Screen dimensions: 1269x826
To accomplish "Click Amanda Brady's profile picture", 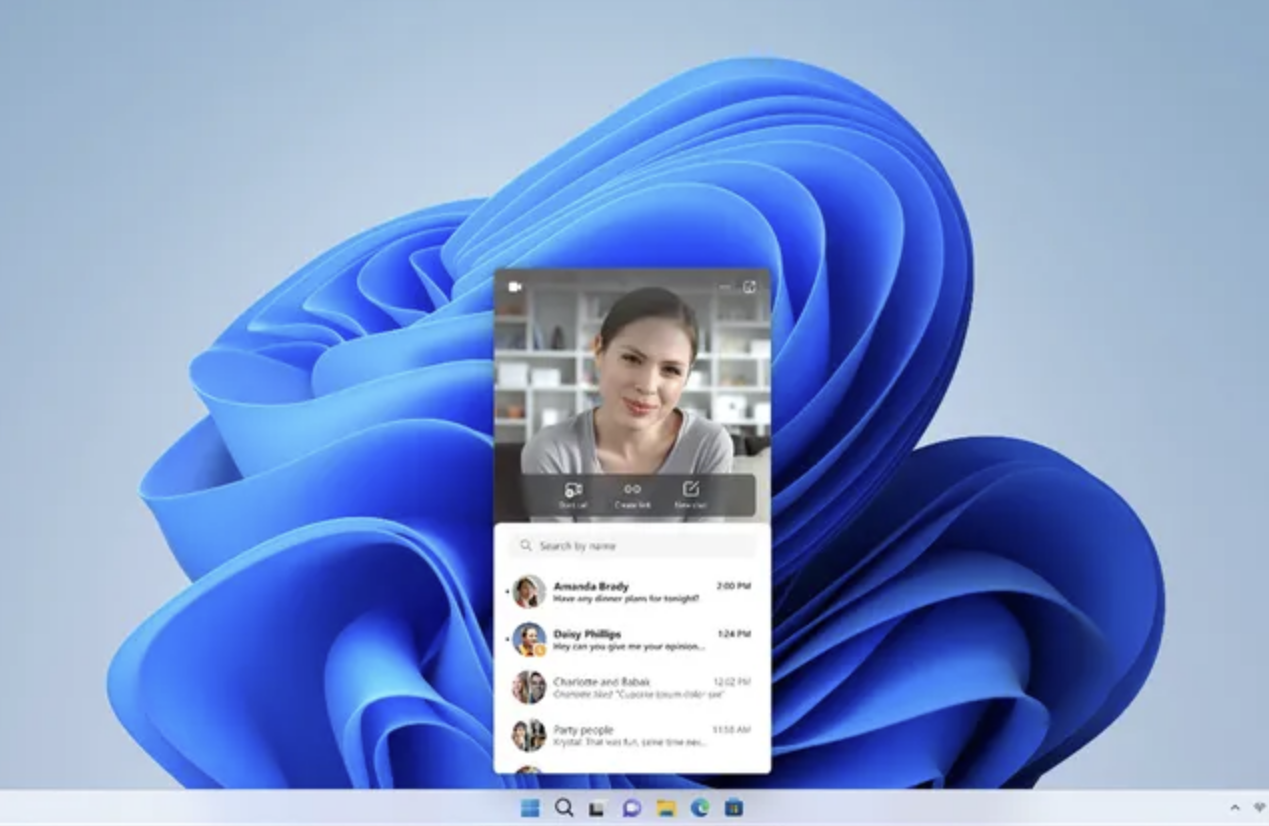I will point(527,590).
